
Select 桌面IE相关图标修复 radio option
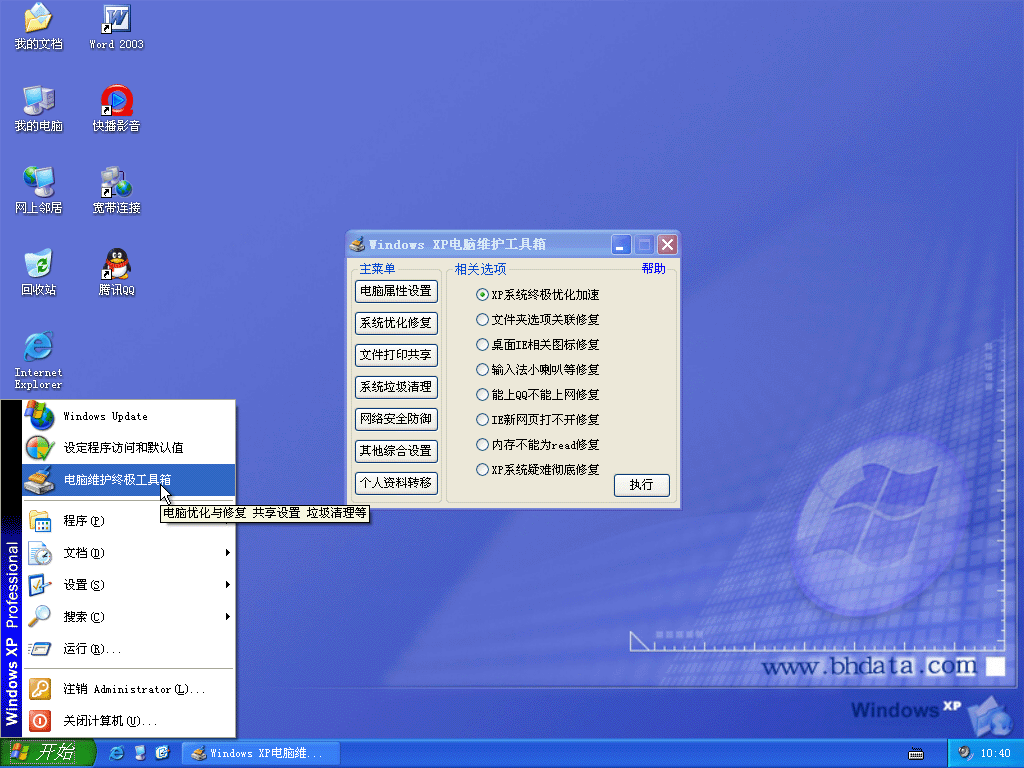(x=537, y=344)
